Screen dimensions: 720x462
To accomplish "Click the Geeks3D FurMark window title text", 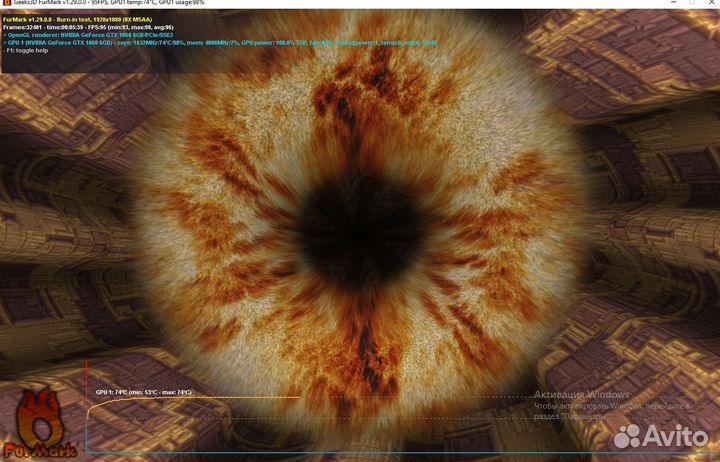I will (109, 2).
